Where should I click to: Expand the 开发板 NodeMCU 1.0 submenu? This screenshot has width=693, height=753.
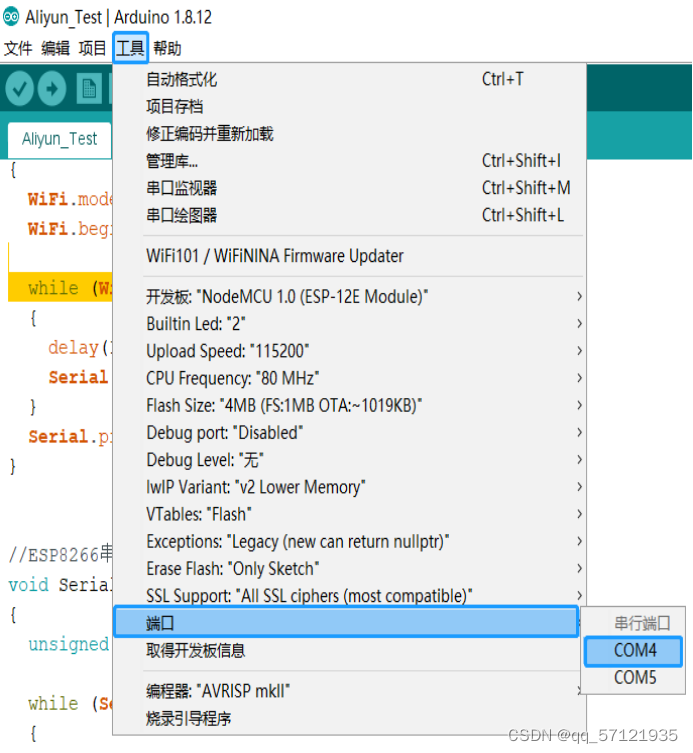click(x=349, y=297)
